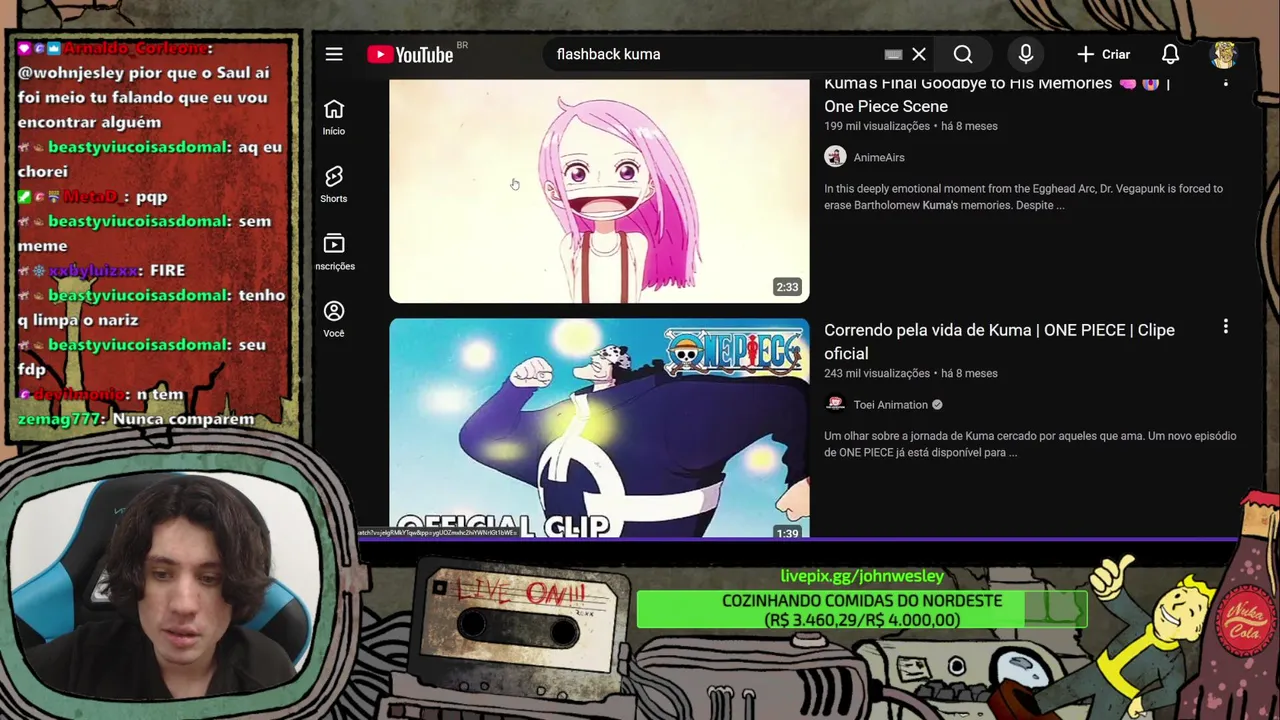
Task: Play the Kuma Official Clip thumbnail
Action: (x=599, y=428)
